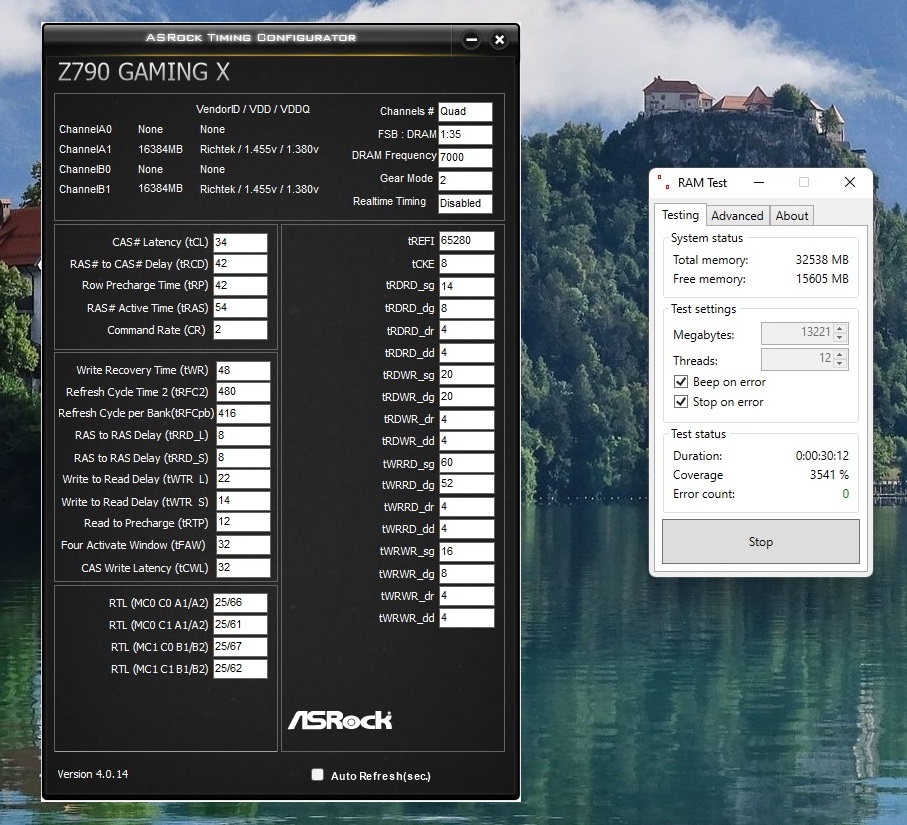This screenshot has height=825, width=907.
Task: Open the About tab in RAM Test
Action: coord(791,216)
